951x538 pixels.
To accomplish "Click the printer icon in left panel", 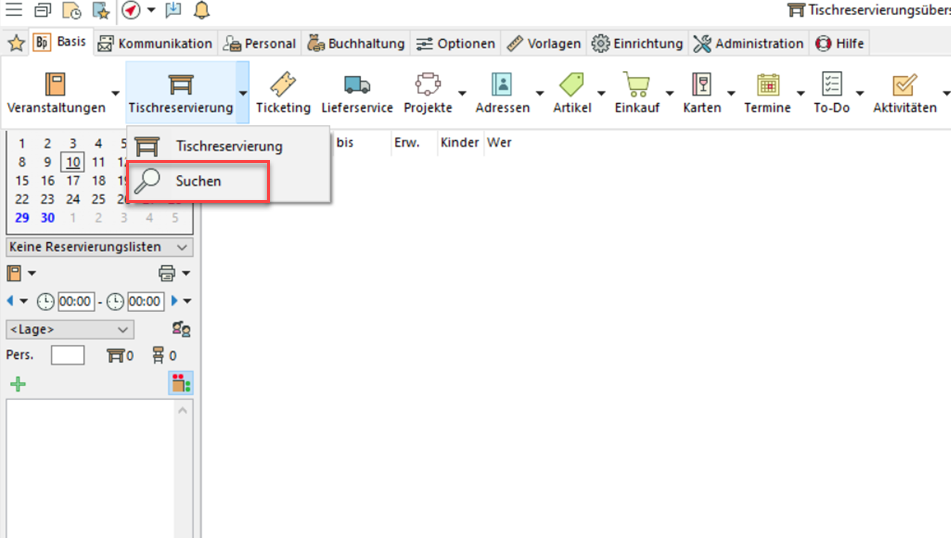I will point(167,273).
